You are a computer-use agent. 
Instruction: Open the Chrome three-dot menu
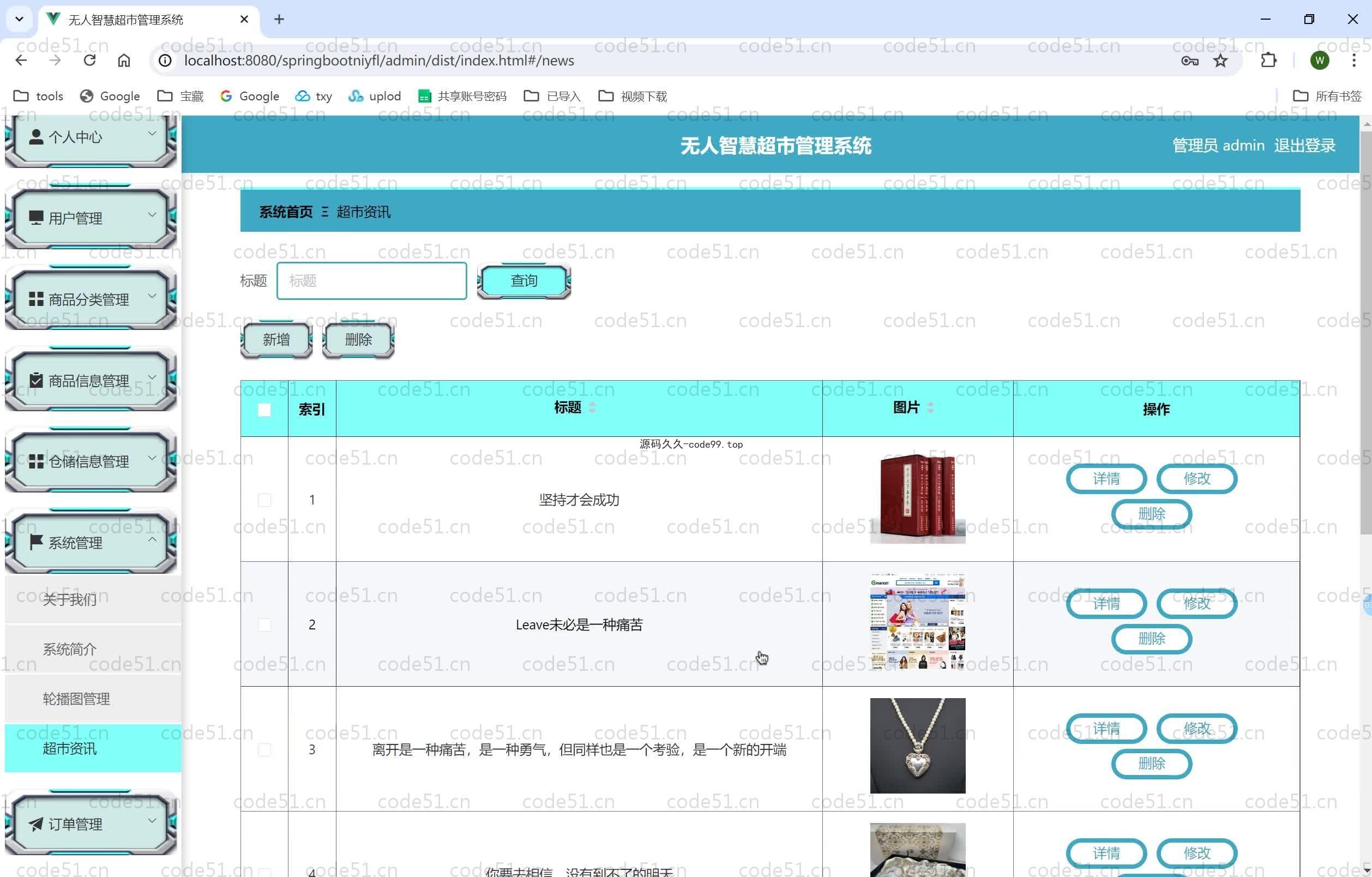[1354, 61]
